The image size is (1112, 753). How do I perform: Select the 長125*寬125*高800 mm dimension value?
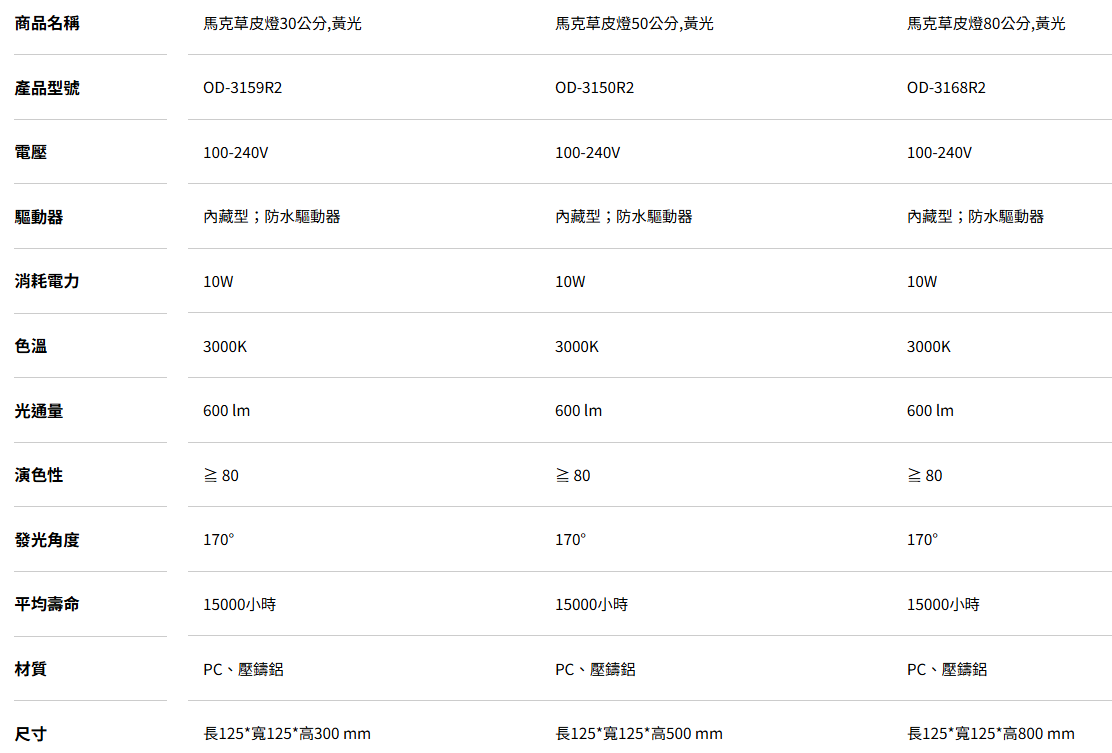[991, 734]
